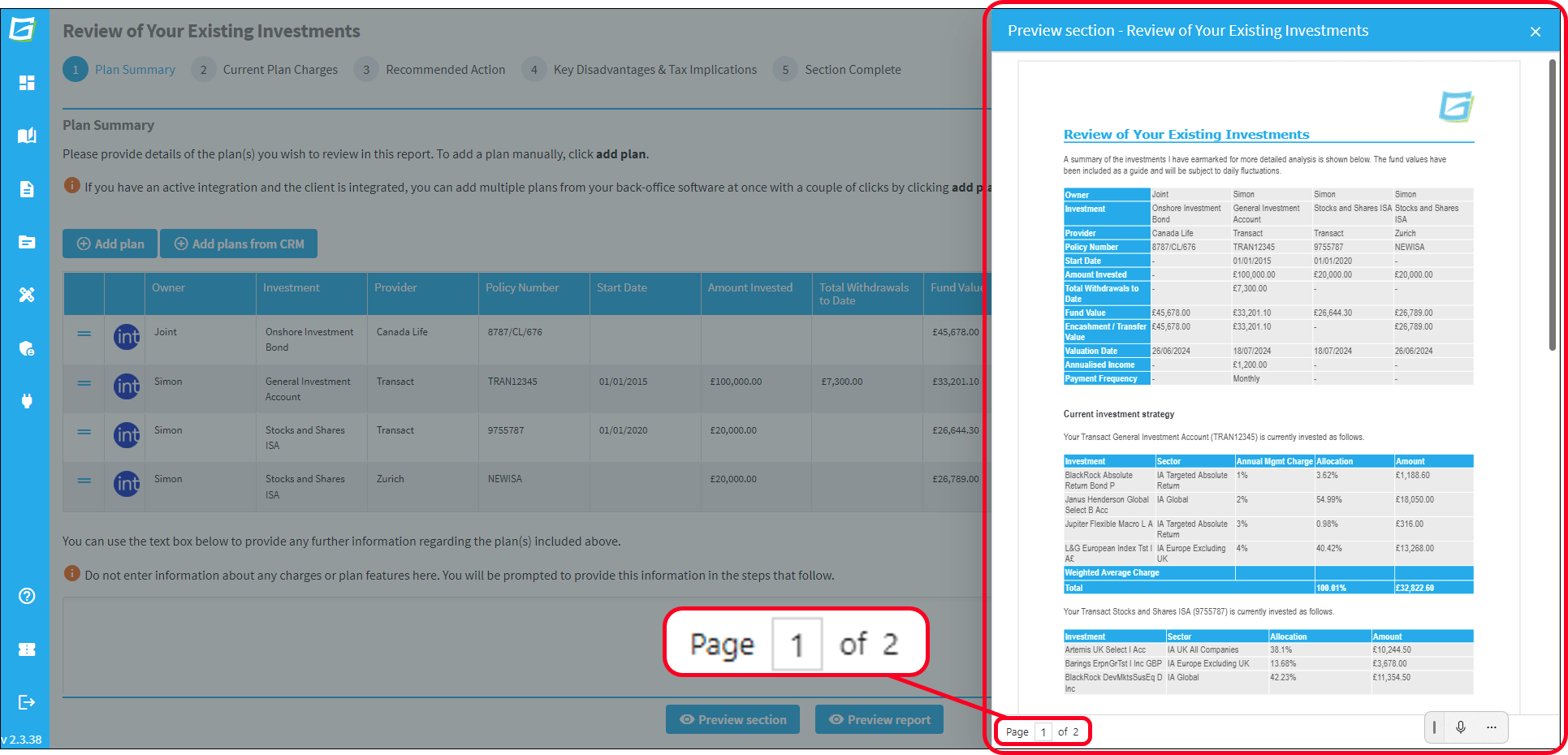
Task: Click the int icon on 9755787 row
Action: (127, 435)
